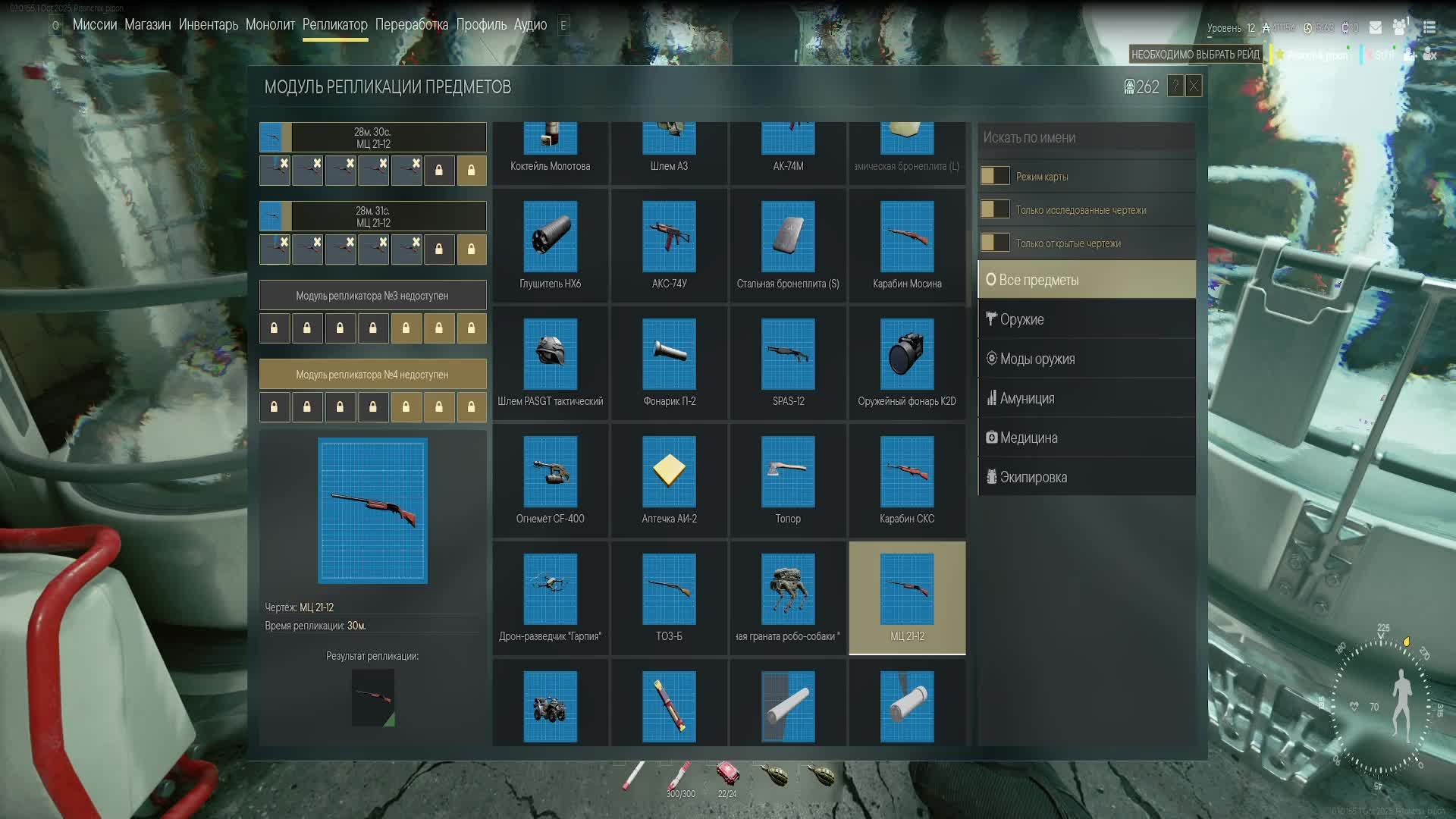Select the АКС-74У blueprint icon
This screenshot has width=1456, height=819.
click(669, 237)
